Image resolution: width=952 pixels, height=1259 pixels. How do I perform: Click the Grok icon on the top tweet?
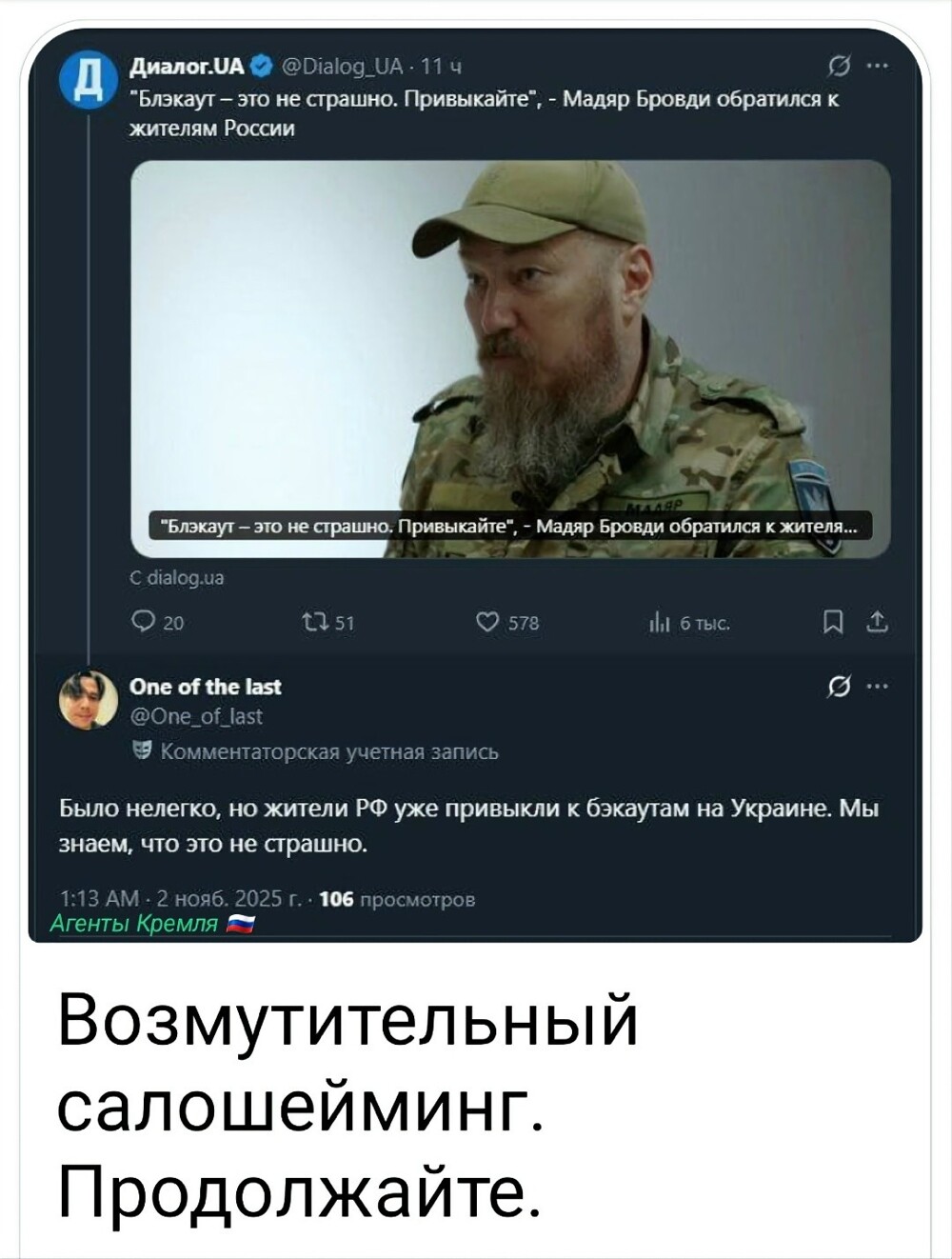[838, 67]
